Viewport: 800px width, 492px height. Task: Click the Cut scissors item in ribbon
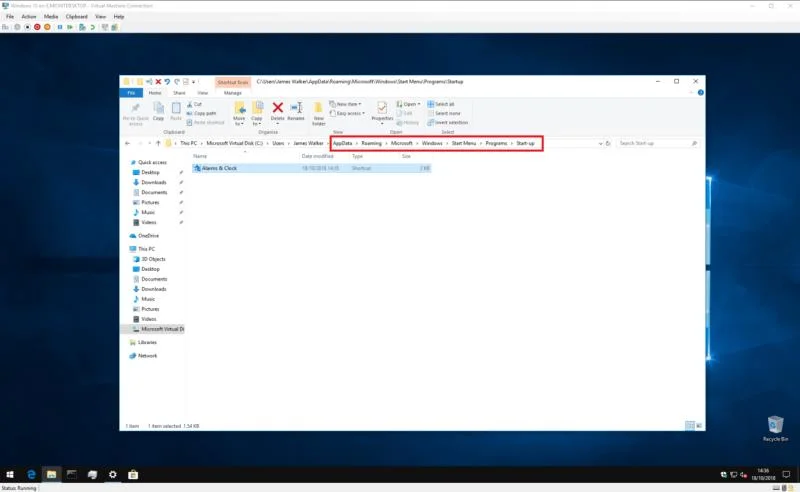194,104
